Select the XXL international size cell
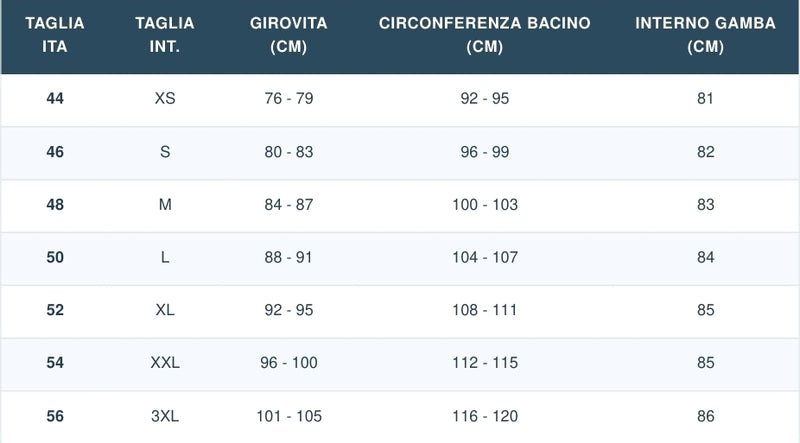The height and width of the screenshot is (443, 800). 165,362
